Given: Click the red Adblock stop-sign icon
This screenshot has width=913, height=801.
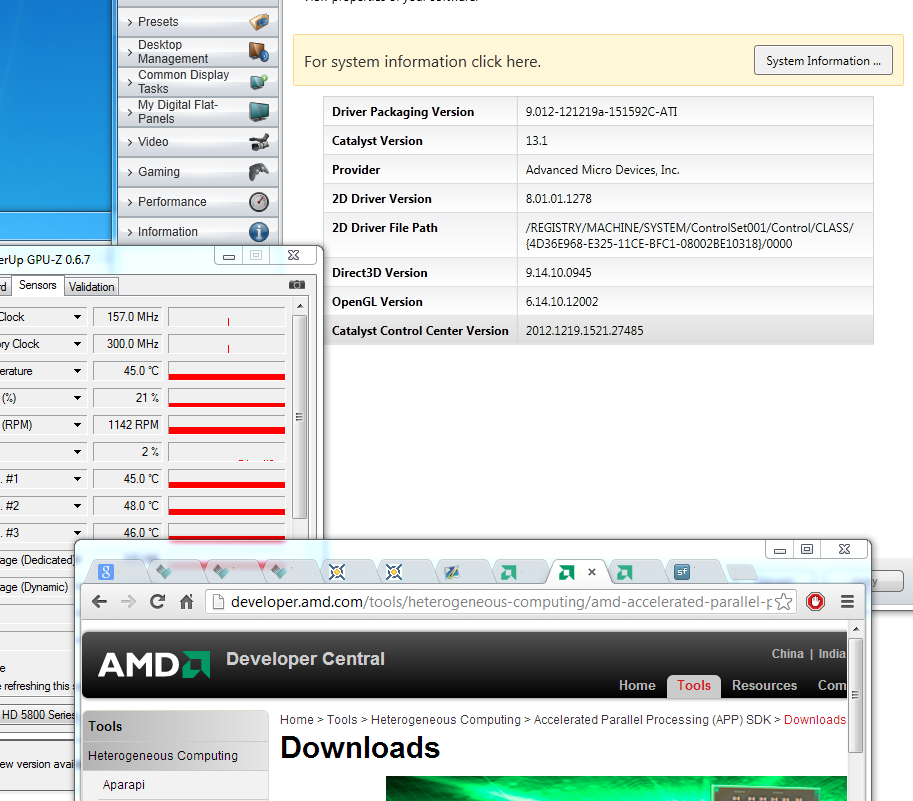Looking at the screenshot, I should [815, 601].
